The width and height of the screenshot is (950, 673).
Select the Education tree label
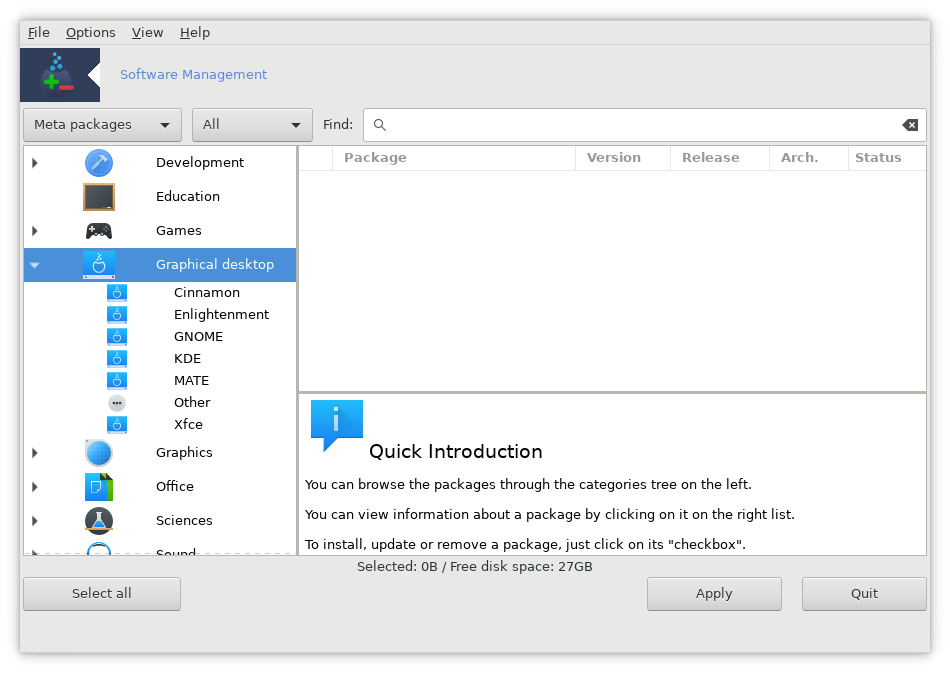click(188, 197)
